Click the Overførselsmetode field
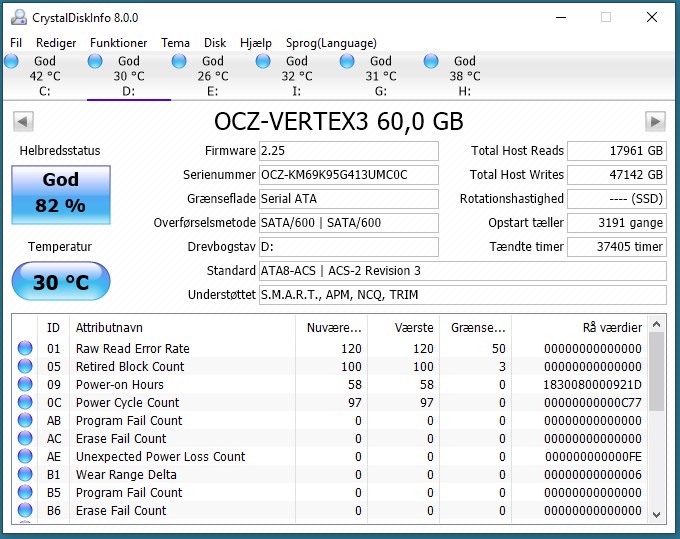 coord(349,223)
